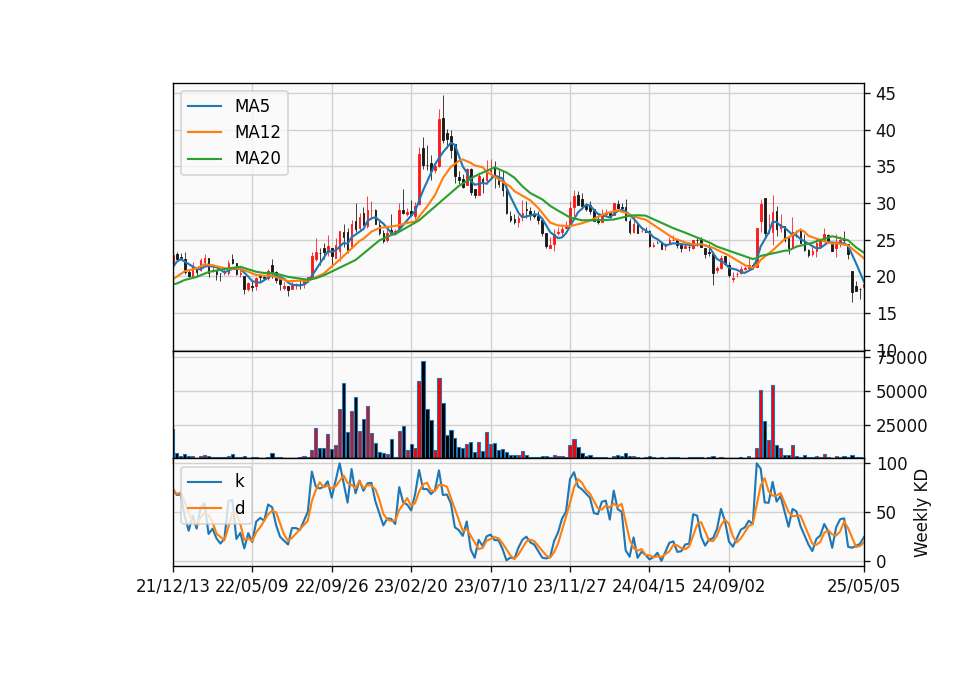The width and height of the screenshot is (960, 690).
Task: Click the 50 tick on Weekly KD axis
Action: coord(885,513)
